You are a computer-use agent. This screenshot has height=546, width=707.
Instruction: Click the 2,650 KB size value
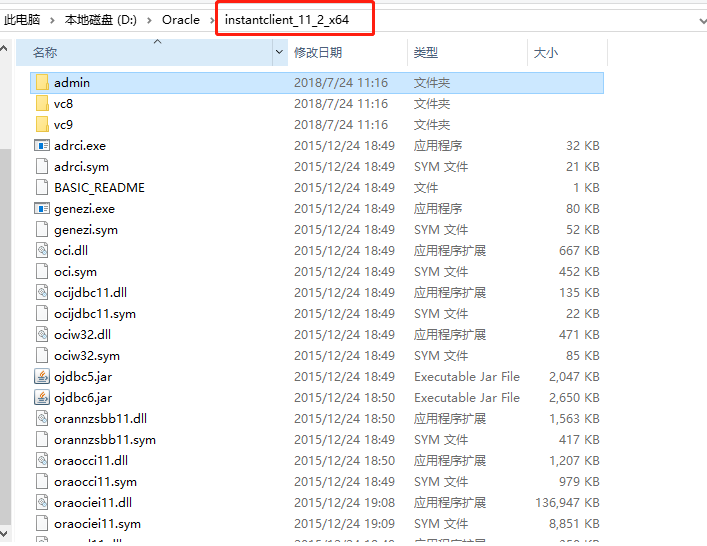(574, 398)
